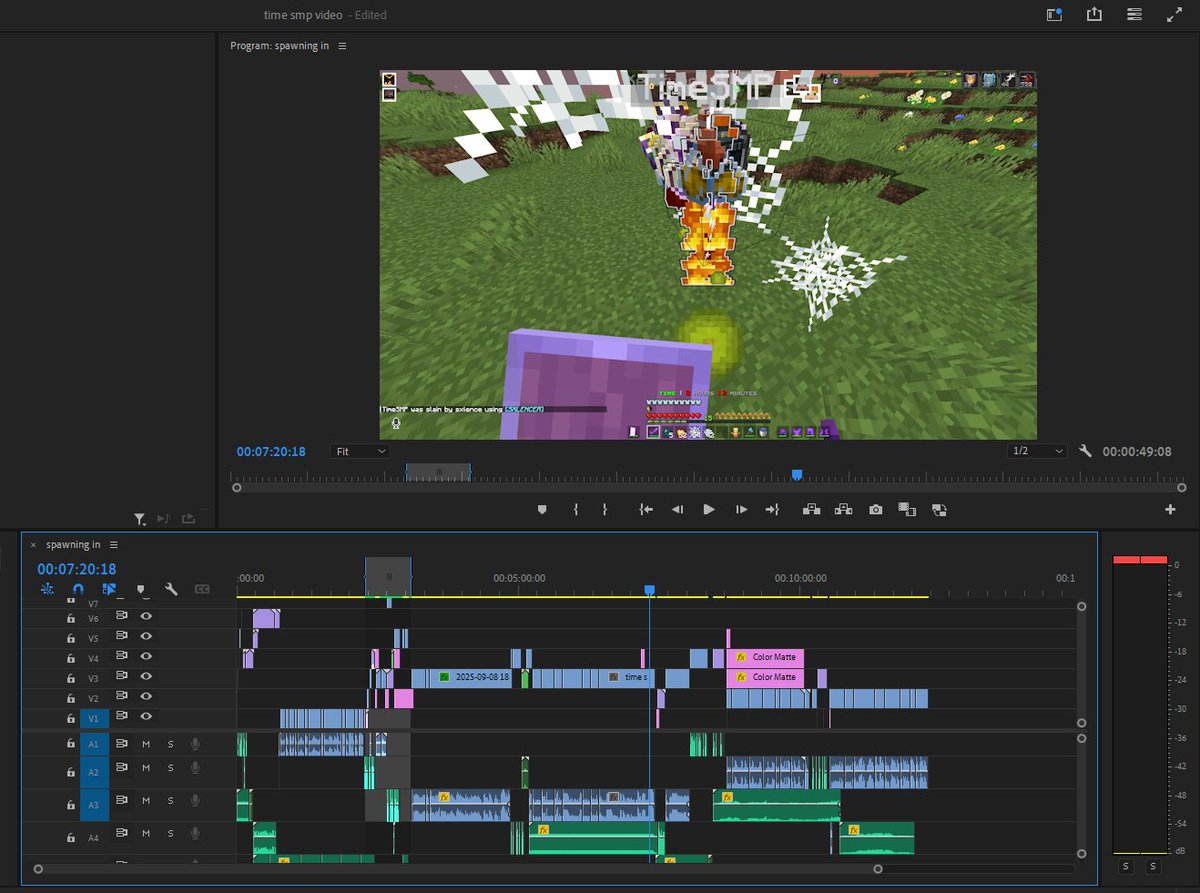Viewport: 1200px width, 893px height.
Task: Click the Program monitor timecode 00:07:20:18
Action: click(x=271, y=451)
